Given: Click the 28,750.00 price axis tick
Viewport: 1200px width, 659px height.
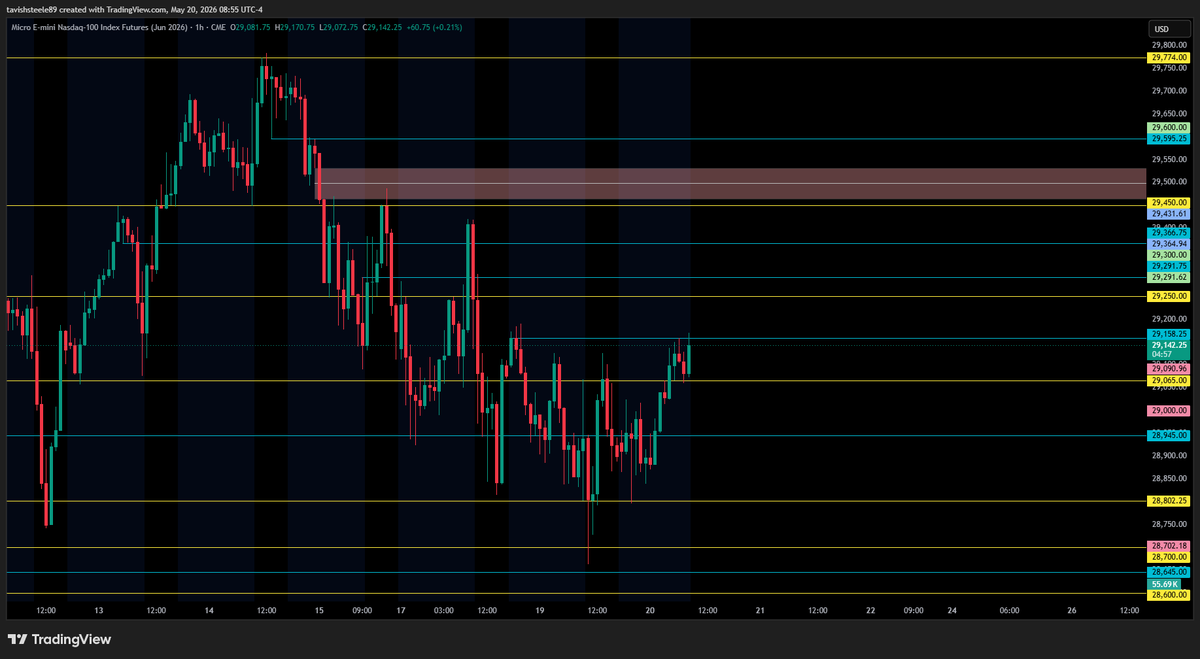Looking at the screenshot, I should (1169, 524).
